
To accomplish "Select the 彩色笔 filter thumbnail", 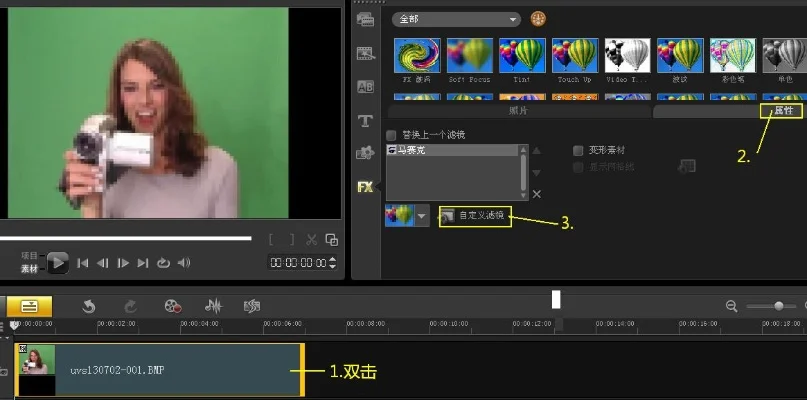I will [733, 55].
